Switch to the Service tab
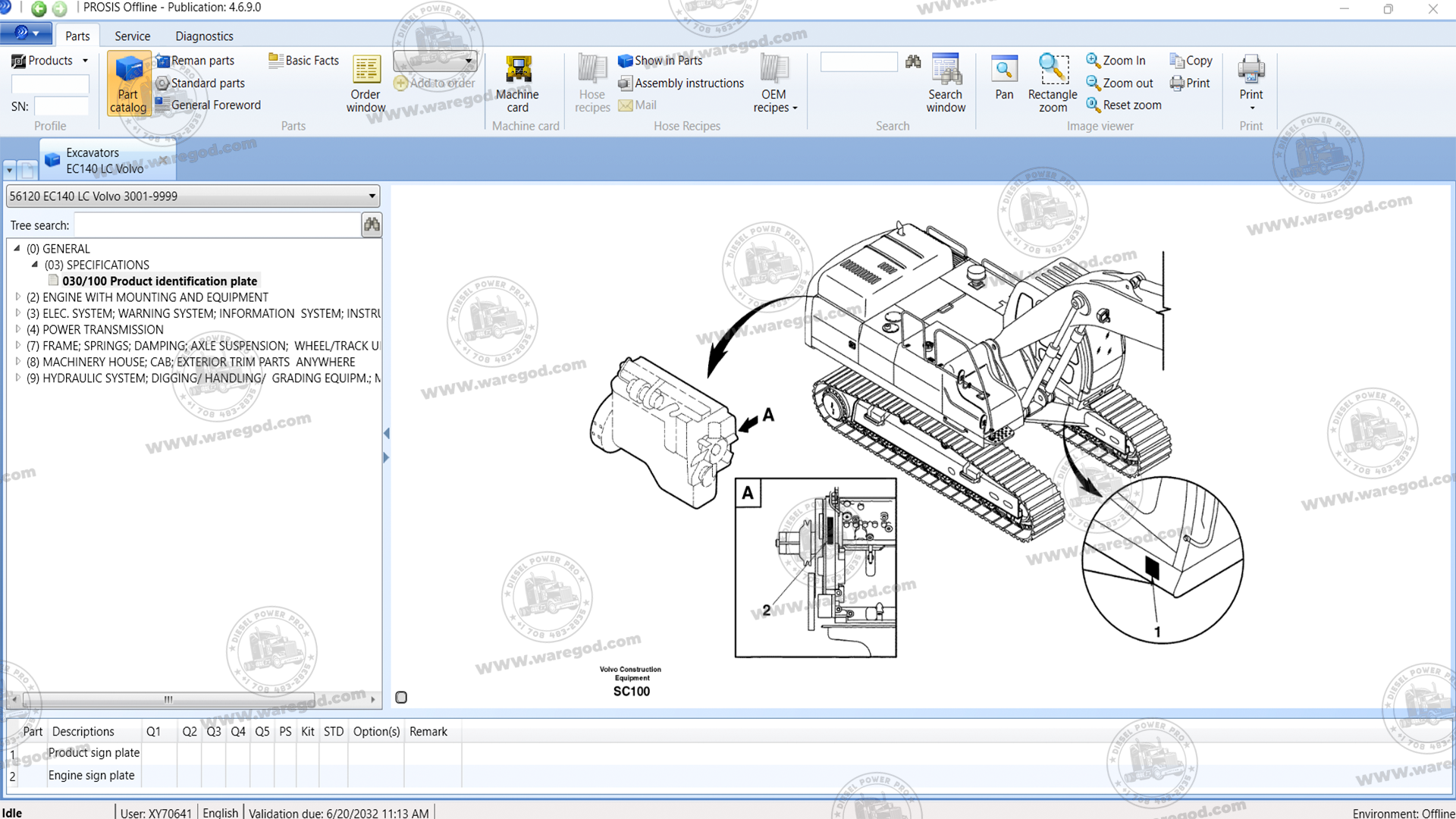The image size is (1456, 819). [x=132, y=36]
